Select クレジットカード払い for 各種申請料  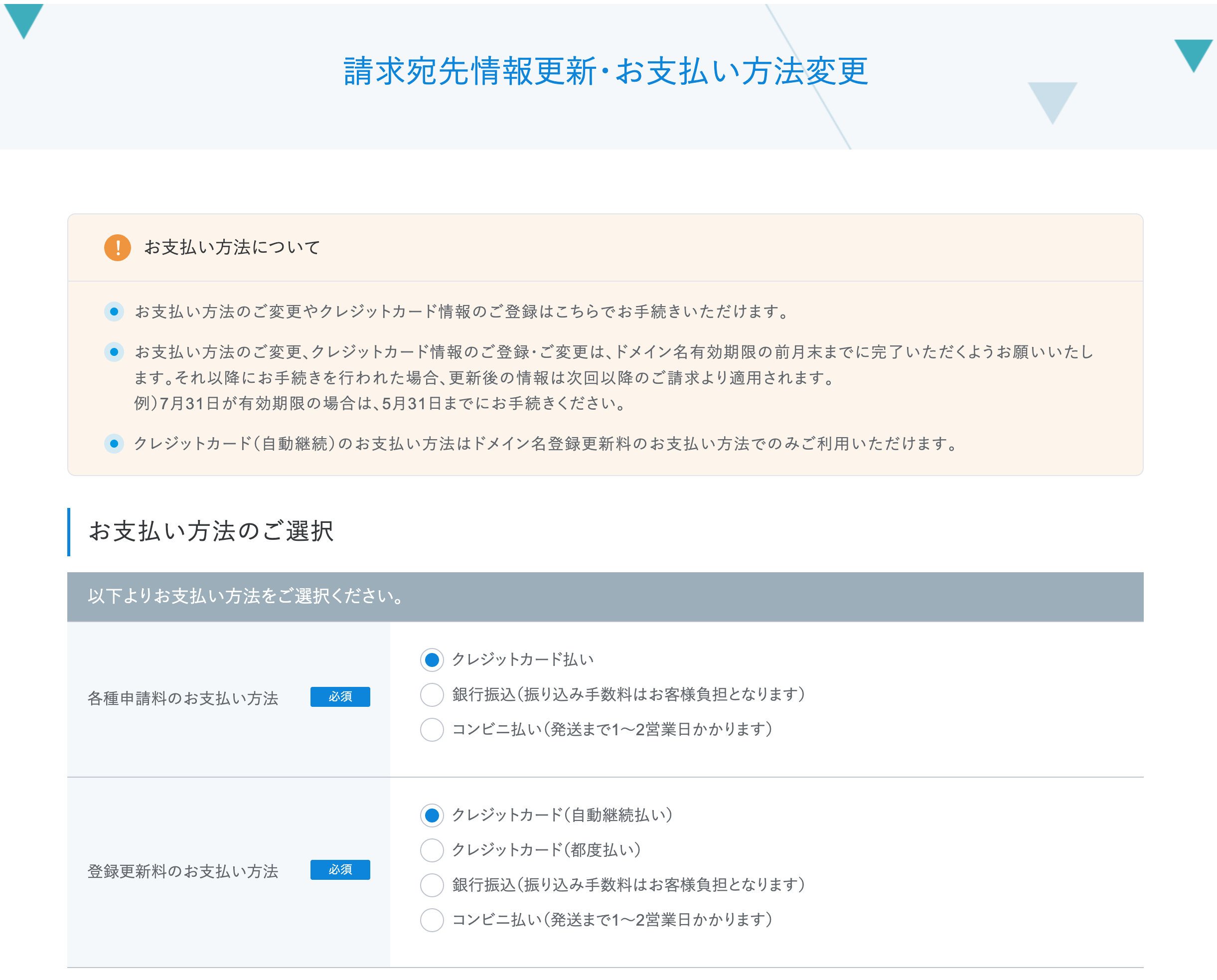pos(432,659)
